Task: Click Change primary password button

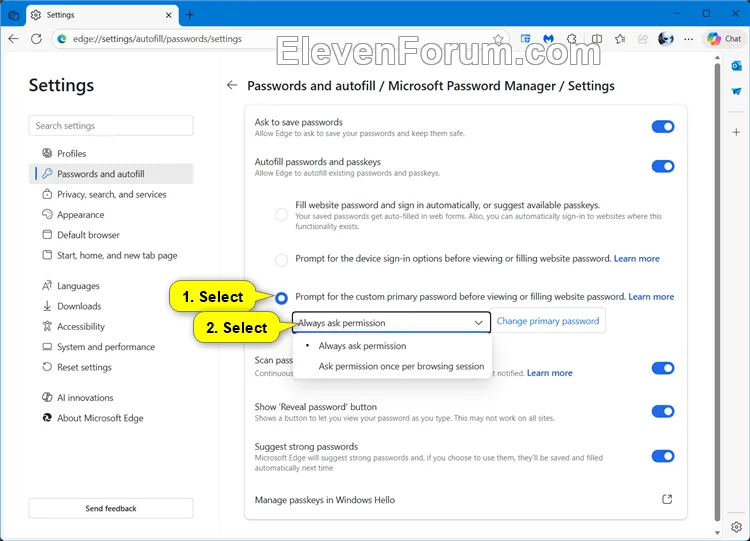Action: click(x=548, y=321)
